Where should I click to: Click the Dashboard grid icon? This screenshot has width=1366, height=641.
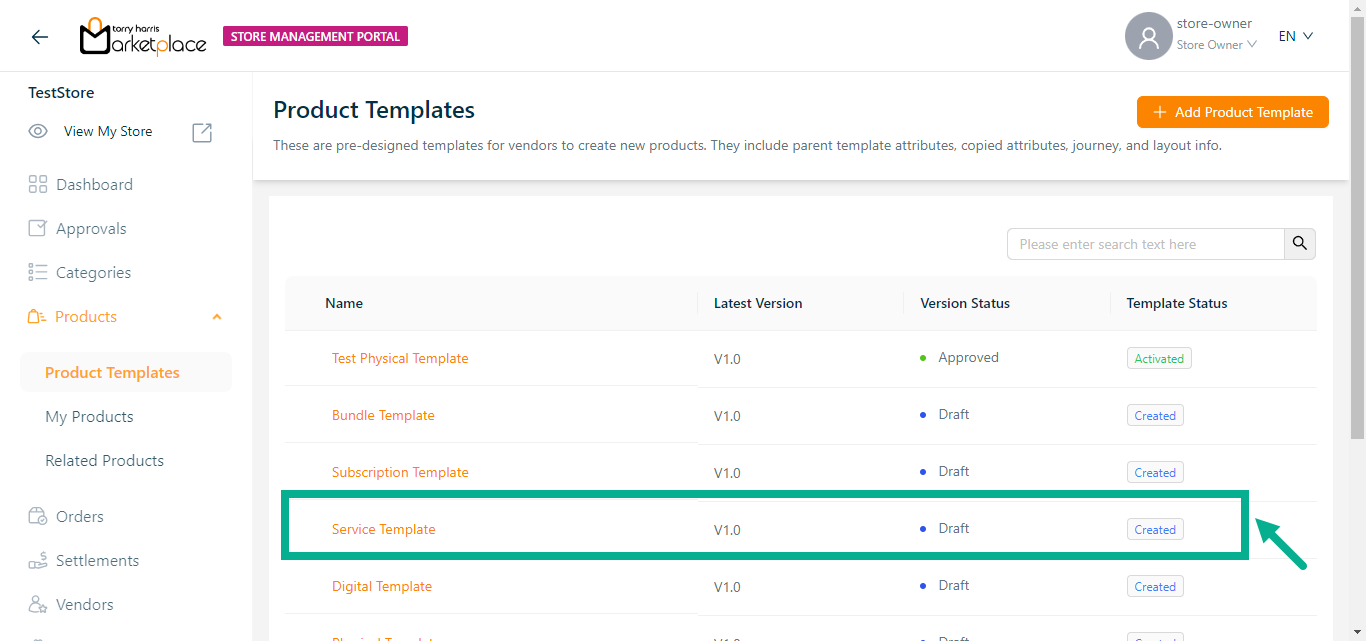[x=38, y=184]
